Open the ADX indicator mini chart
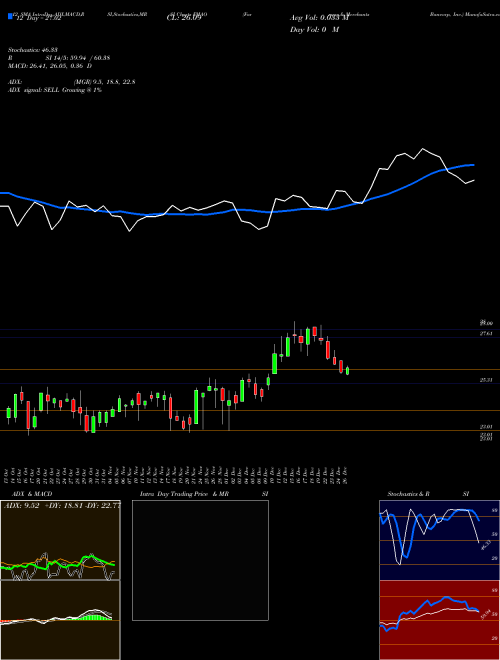Viewport: 500px width, 660px height. point(60,540)
